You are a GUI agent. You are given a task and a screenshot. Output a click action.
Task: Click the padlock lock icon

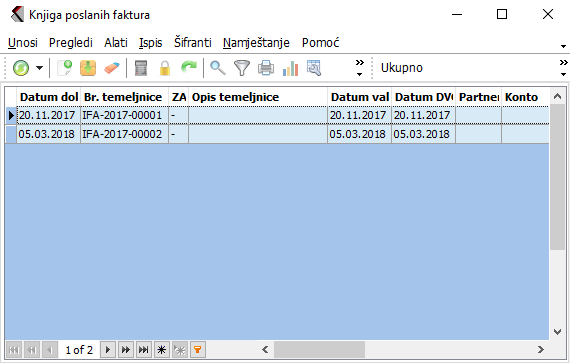click(165, 68)
